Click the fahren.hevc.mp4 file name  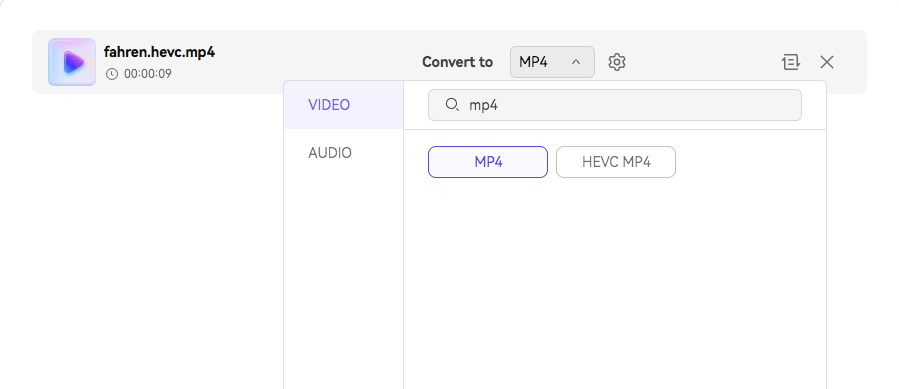point(159,52)
